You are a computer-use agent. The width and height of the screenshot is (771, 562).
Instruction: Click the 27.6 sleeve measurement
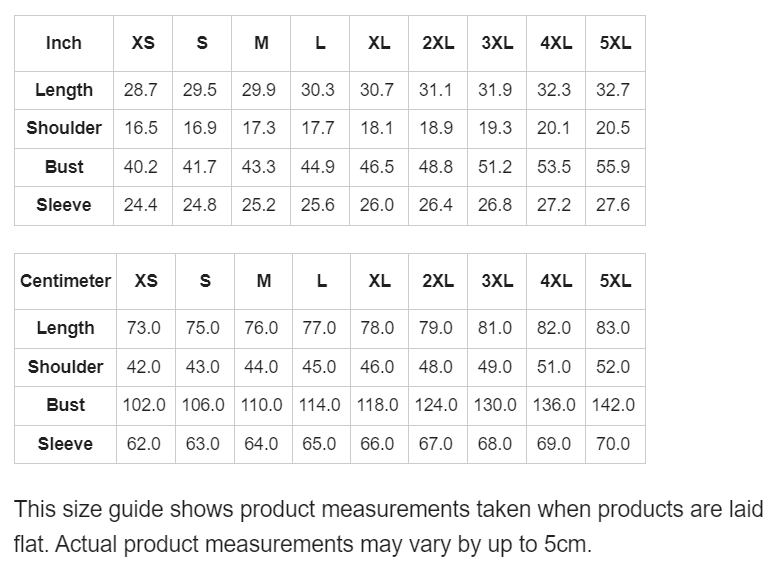pos(613,205)
